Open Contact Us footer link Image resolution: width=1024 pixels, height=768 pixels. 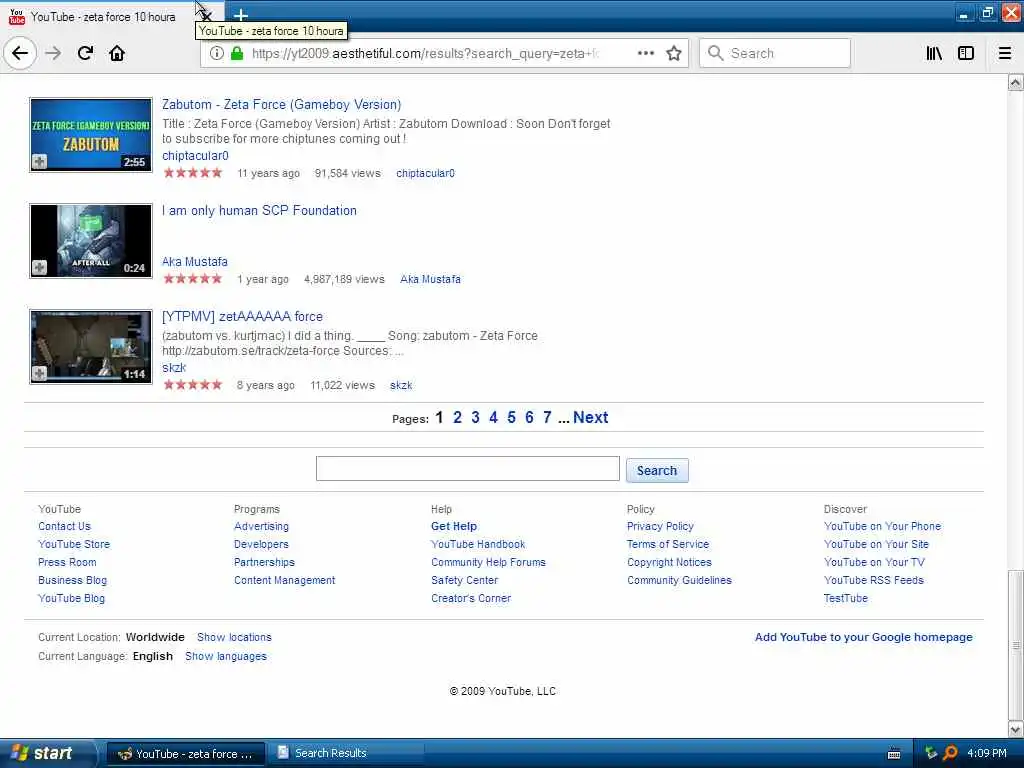64,526
